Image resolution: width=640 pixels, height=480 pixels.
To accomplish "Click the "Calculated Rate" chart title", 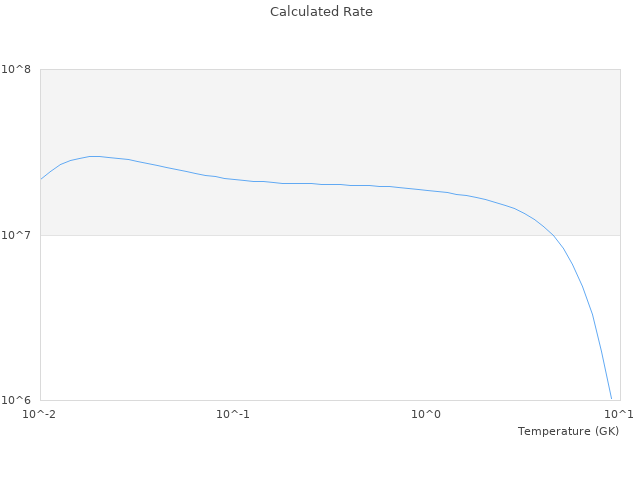I will pos(320,12).
